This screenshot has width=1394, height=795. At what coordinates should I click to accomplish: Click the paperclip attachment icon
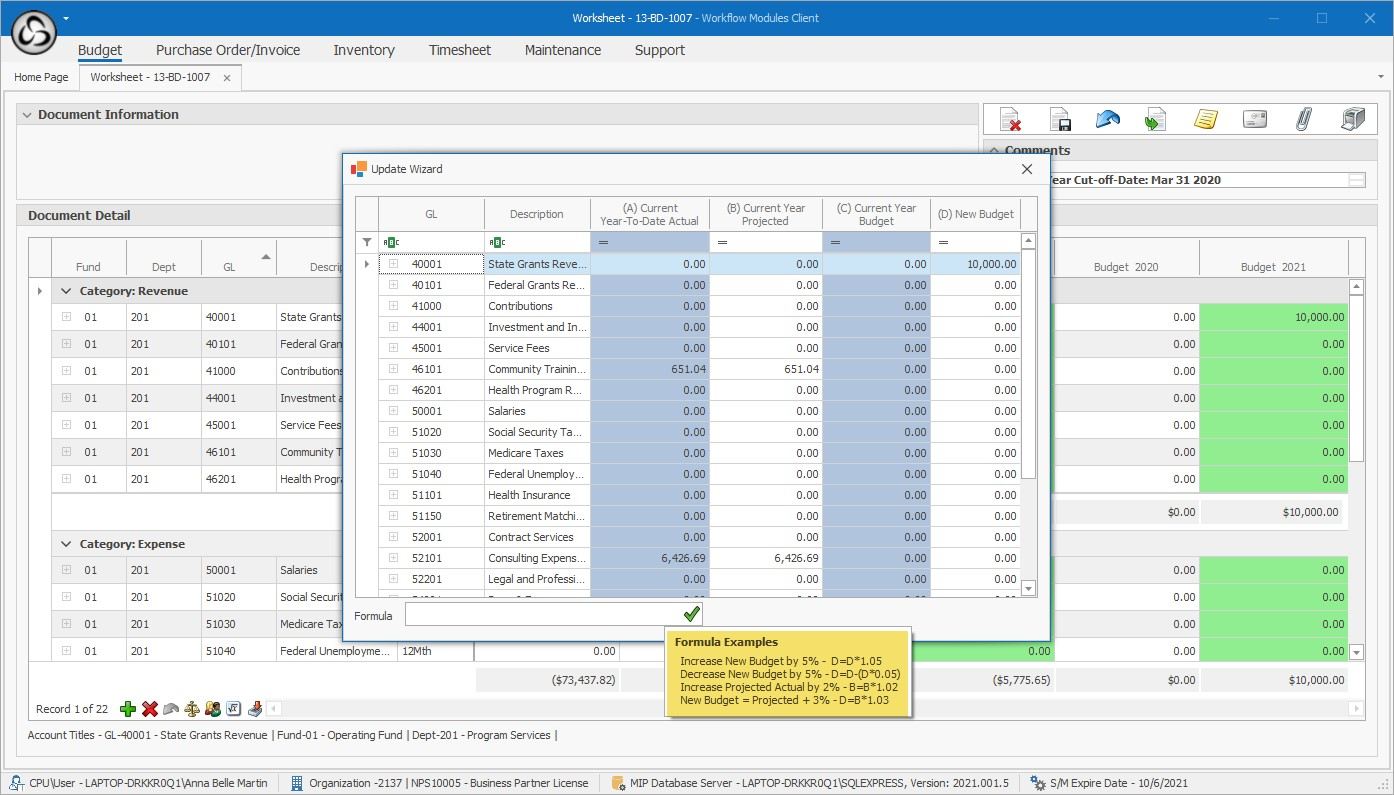1303,120
